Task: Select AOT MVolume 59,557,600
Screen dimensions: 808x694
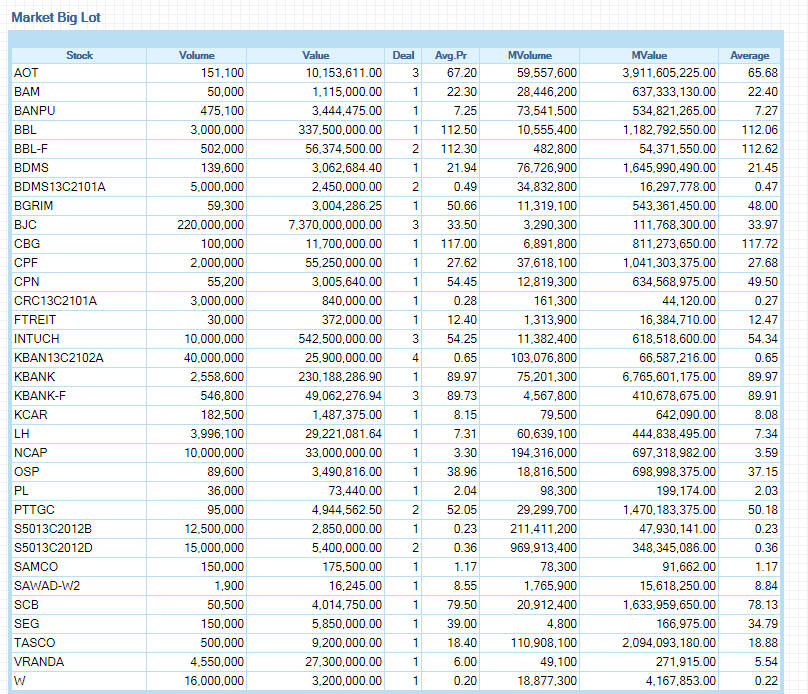Action: [x=547, y=73]
